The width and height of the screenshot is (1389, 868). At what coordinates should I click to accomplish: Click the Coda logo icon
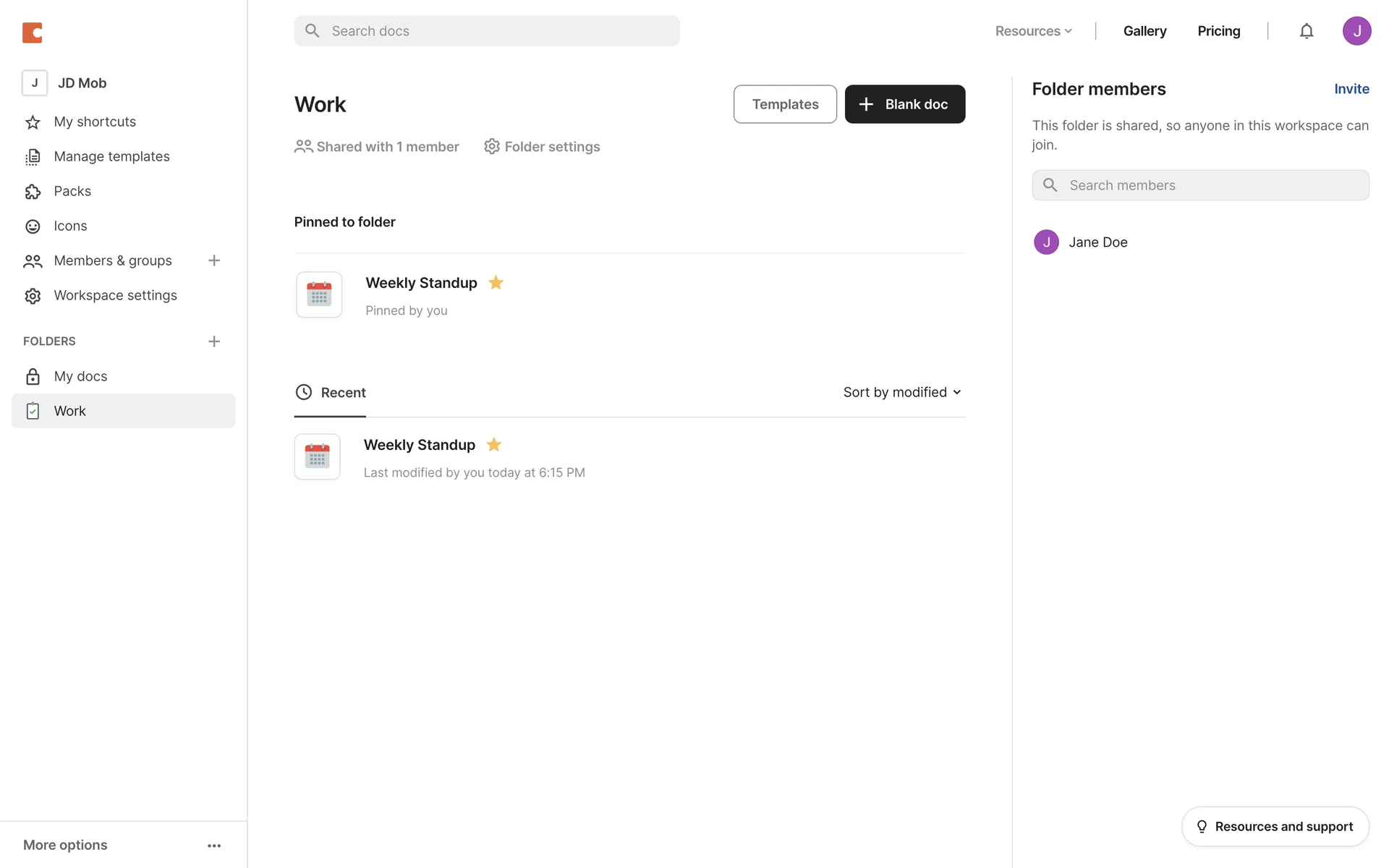[x=33, y=33]
